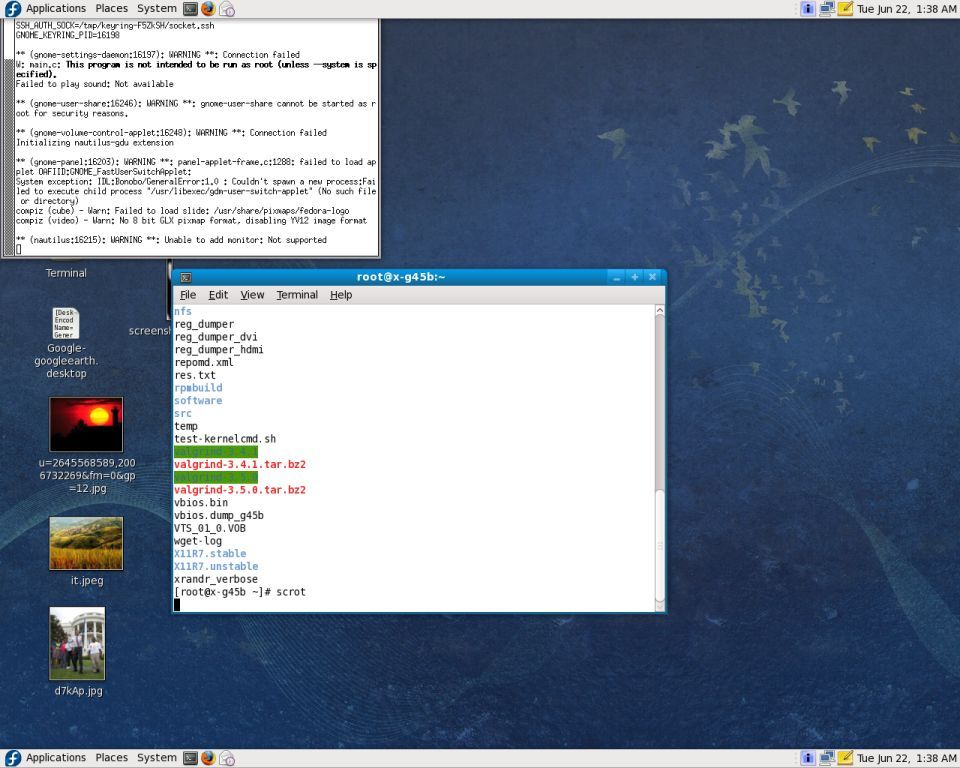
Task: Click the blue info notification icon in top panel
Action: coord(808,8)
